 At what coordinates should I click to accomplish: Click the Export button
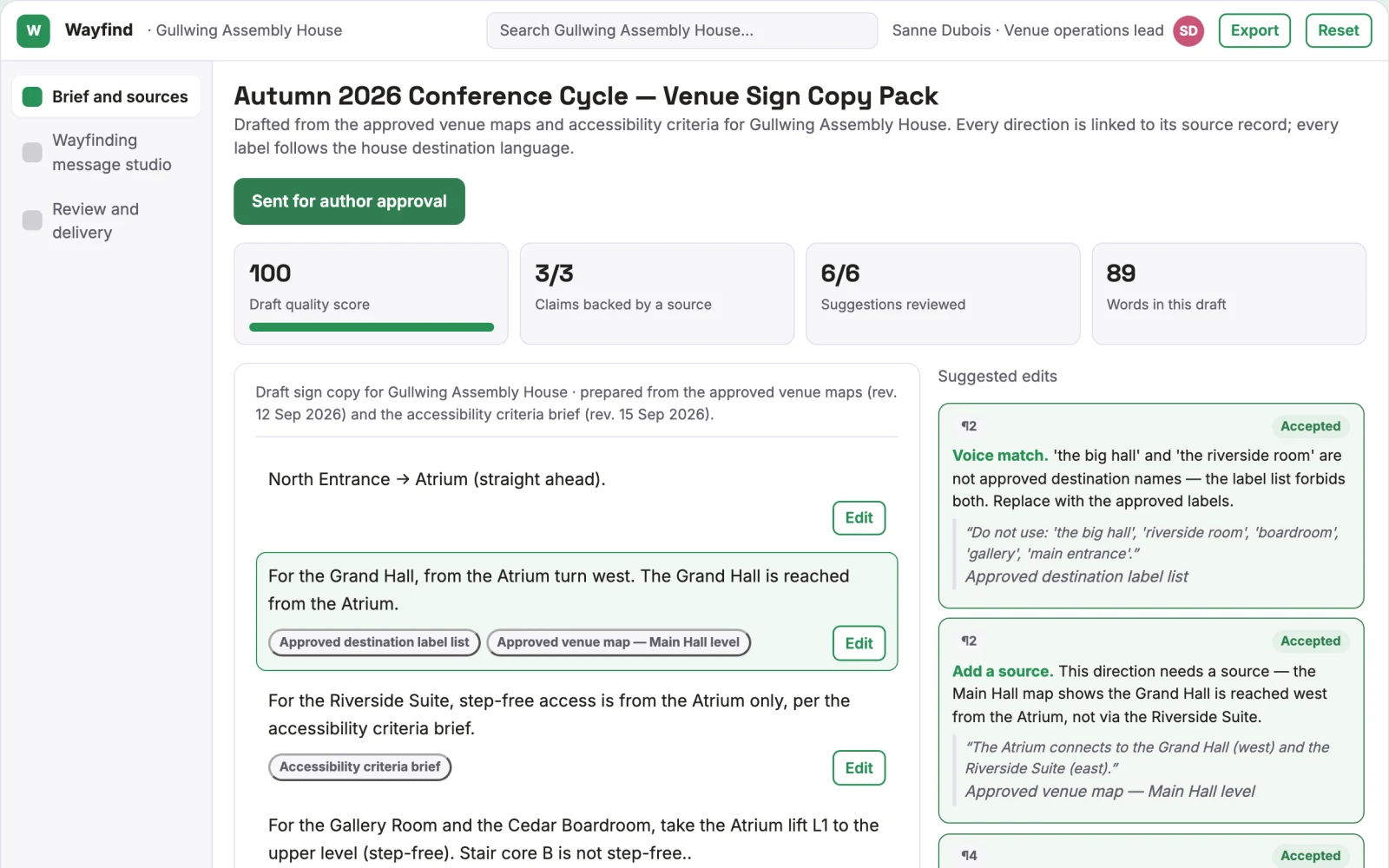[1254, 30]
